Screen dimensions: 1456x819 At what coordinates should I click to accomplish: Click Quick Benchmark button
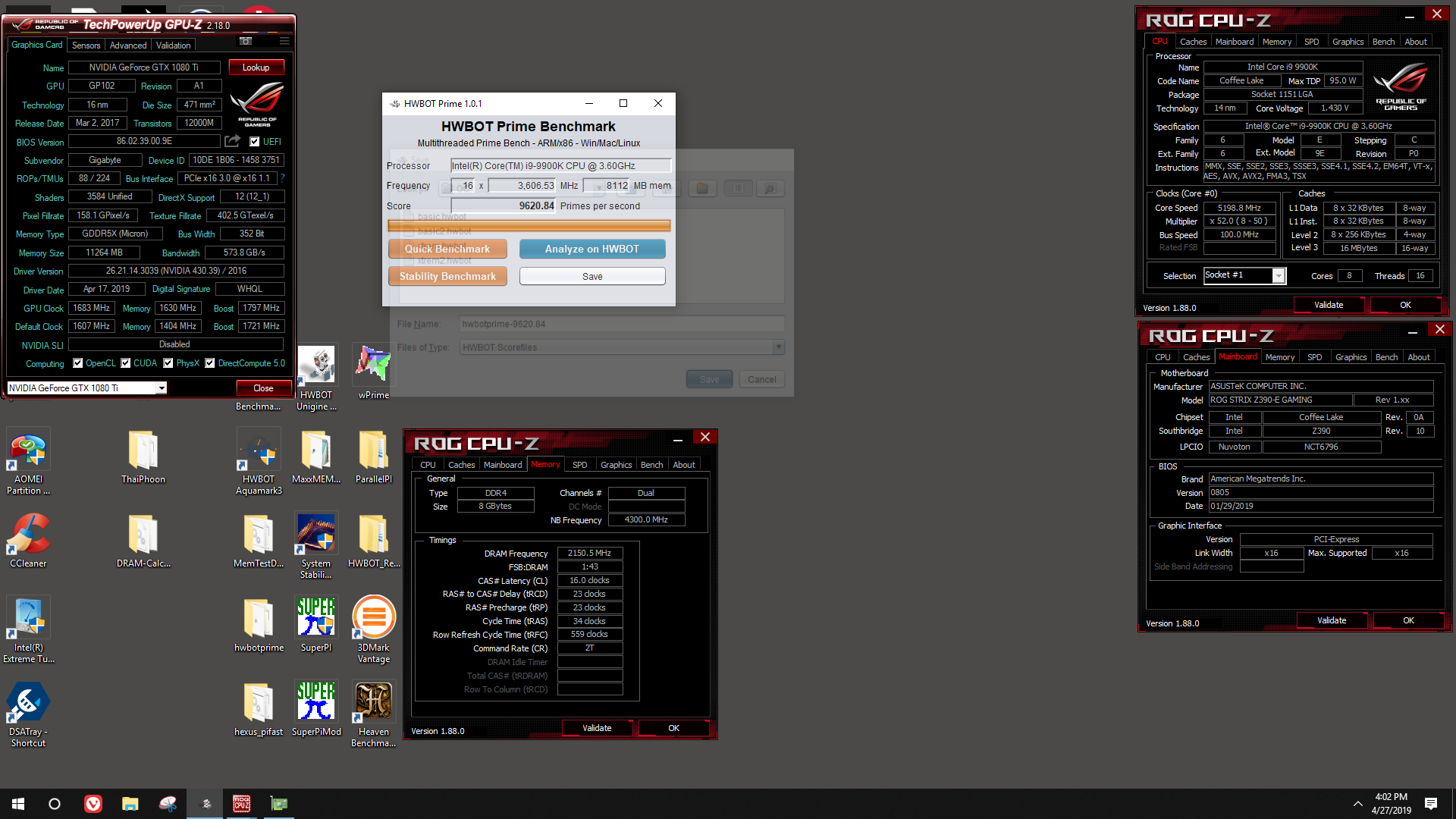point(447,249)
